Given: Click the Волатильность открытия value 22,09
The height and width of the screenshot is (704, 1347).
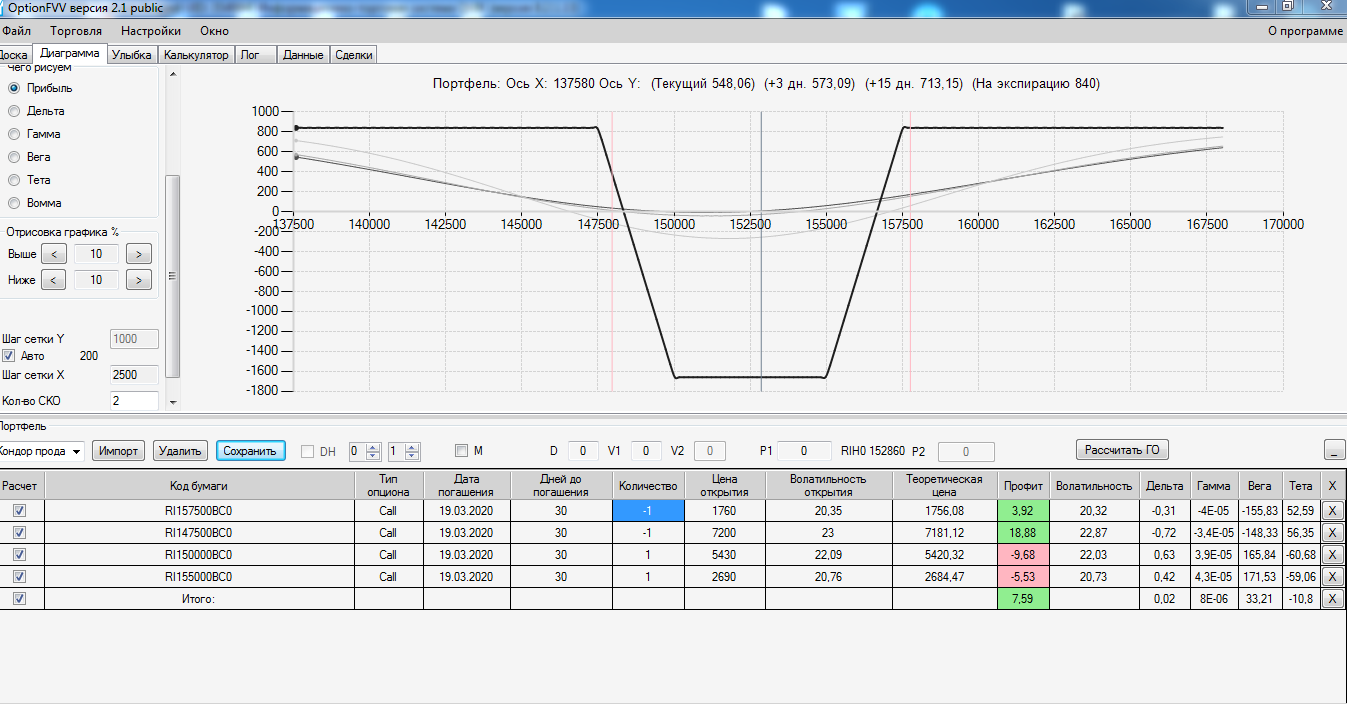Looking at the screenshot, I should [828, 554].
